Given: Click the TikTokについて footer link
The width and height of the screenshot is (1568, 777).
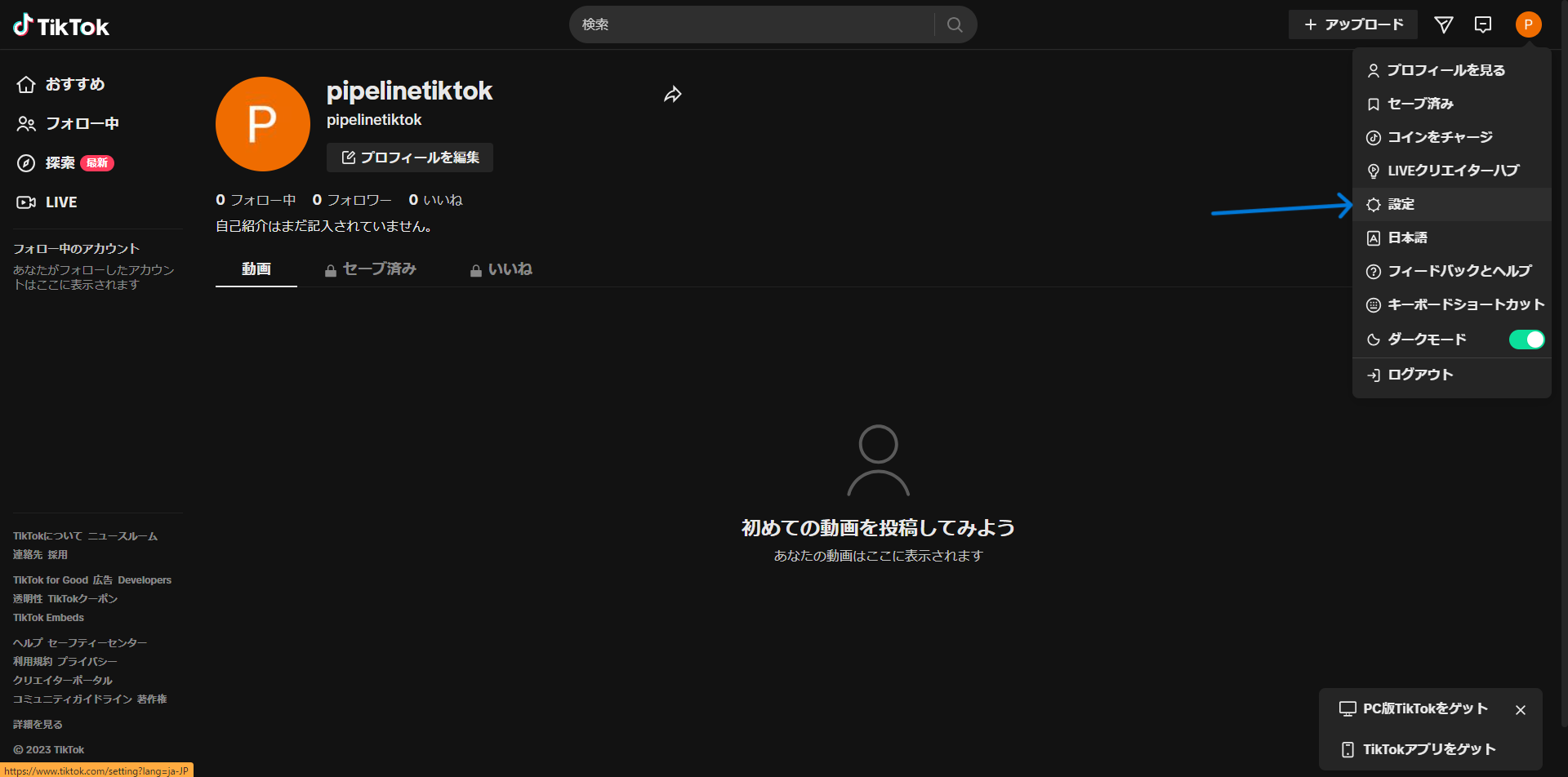Looking at the screenshot, I should coord(47,536).
